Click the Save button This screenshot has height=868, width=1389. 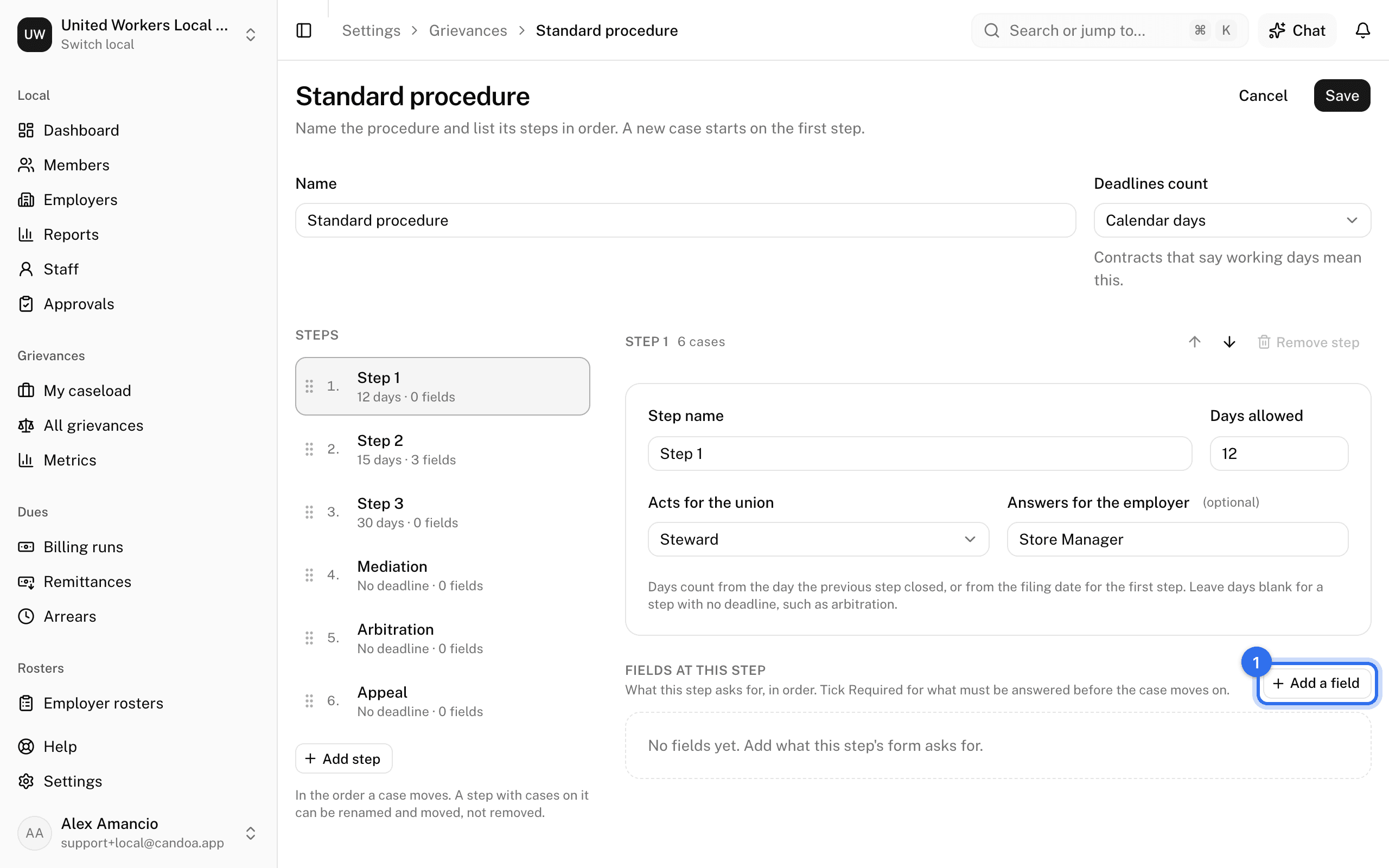1342,95
